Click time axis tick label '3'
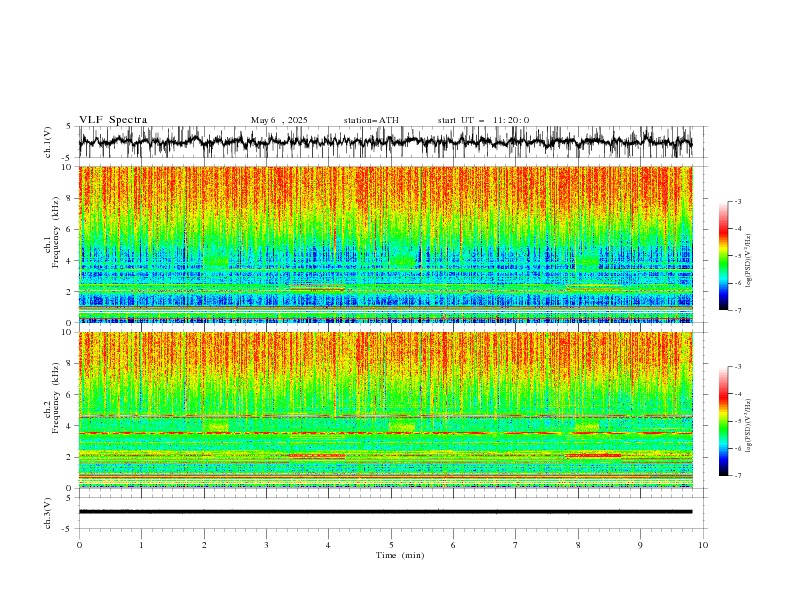The width and height of the screenshot is (792, 612). tap(266, 545)
